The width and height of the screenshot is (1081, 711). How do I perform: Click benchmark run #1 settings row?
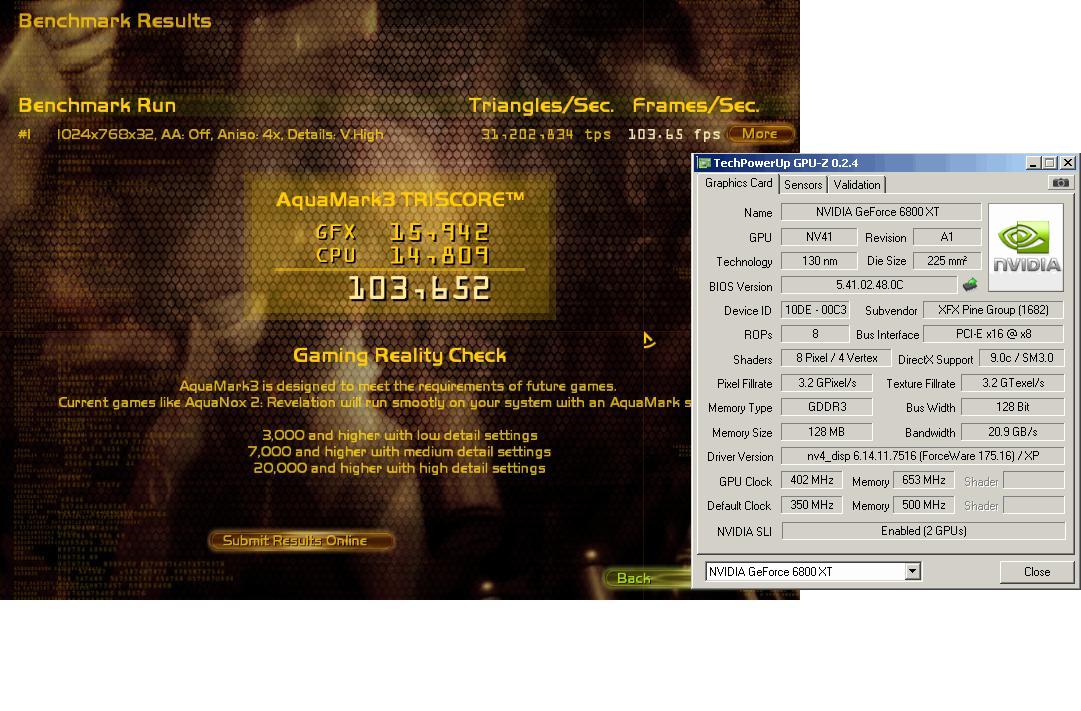pos(220,134)
